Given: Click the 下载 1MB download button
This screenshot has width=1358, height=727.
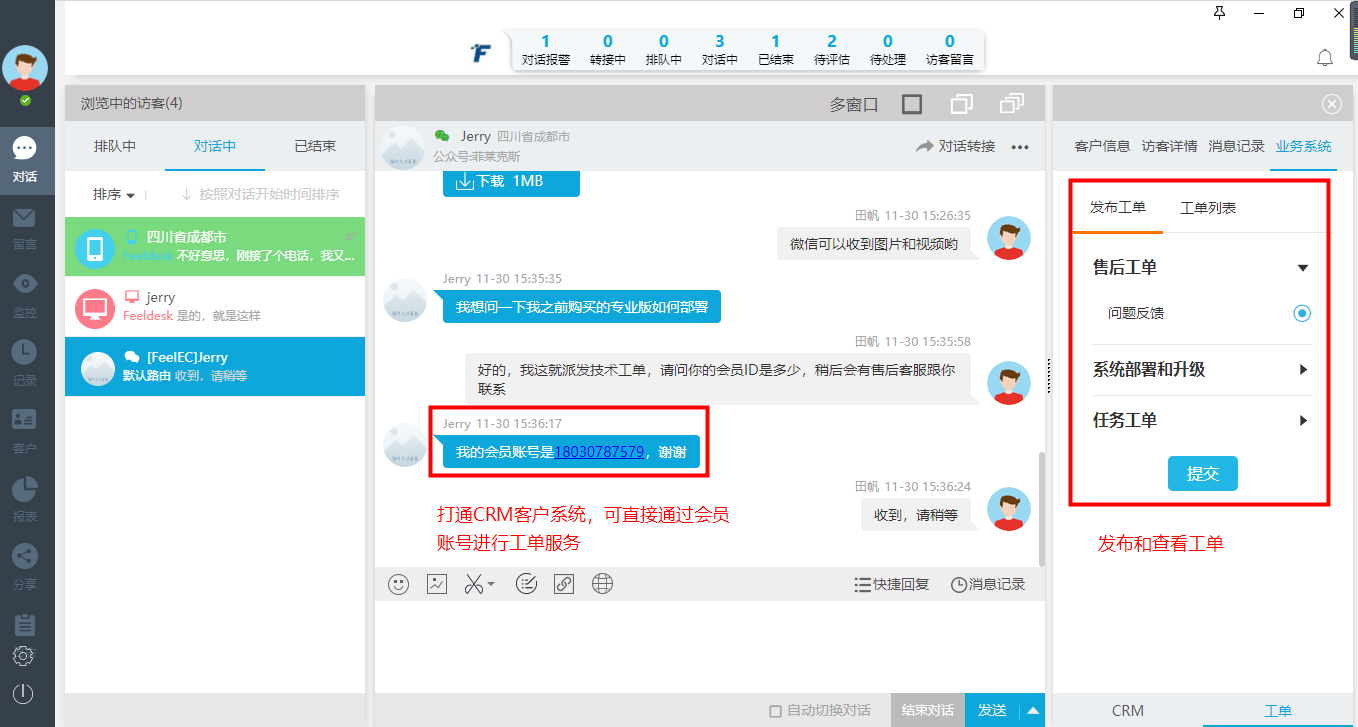Looking at the screenshot, I should point(511,182).
